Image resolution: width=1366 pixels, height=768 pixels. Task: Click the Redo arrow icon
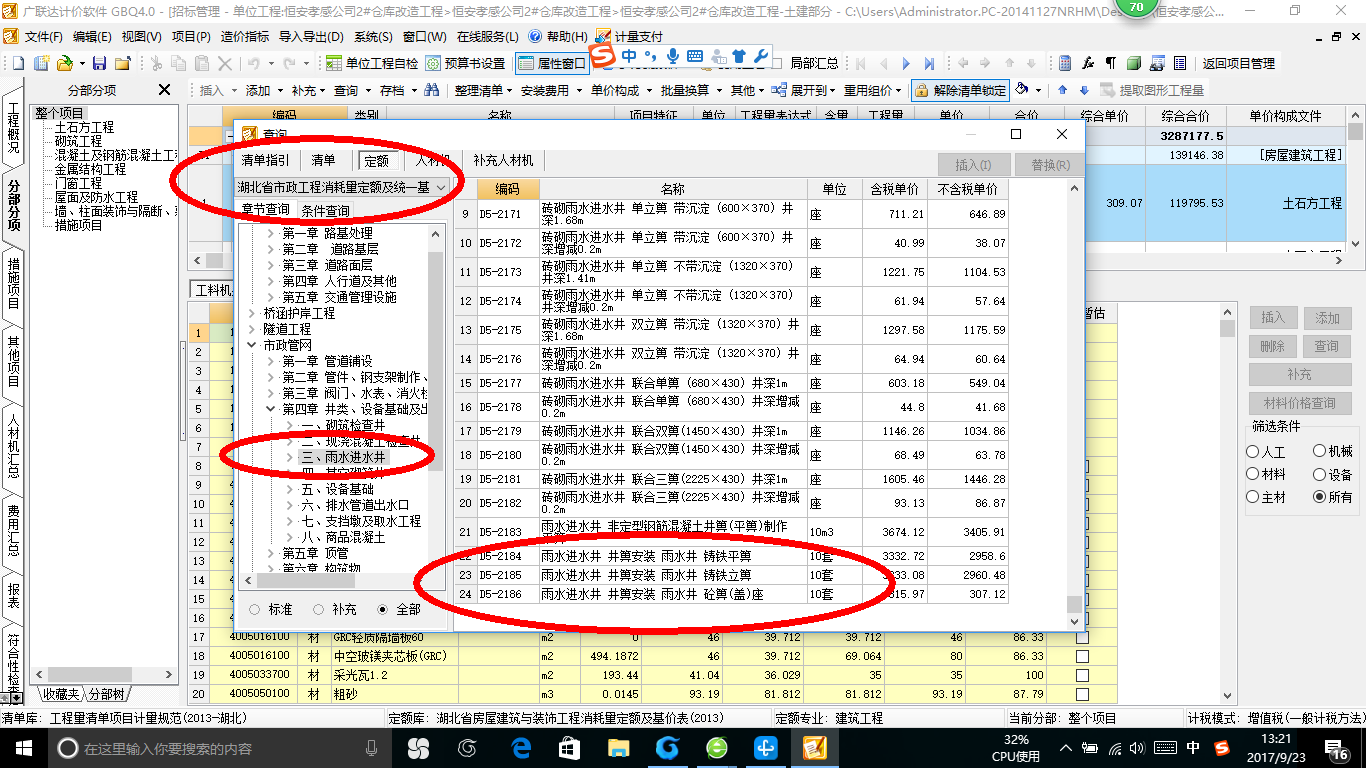[289, 63]
